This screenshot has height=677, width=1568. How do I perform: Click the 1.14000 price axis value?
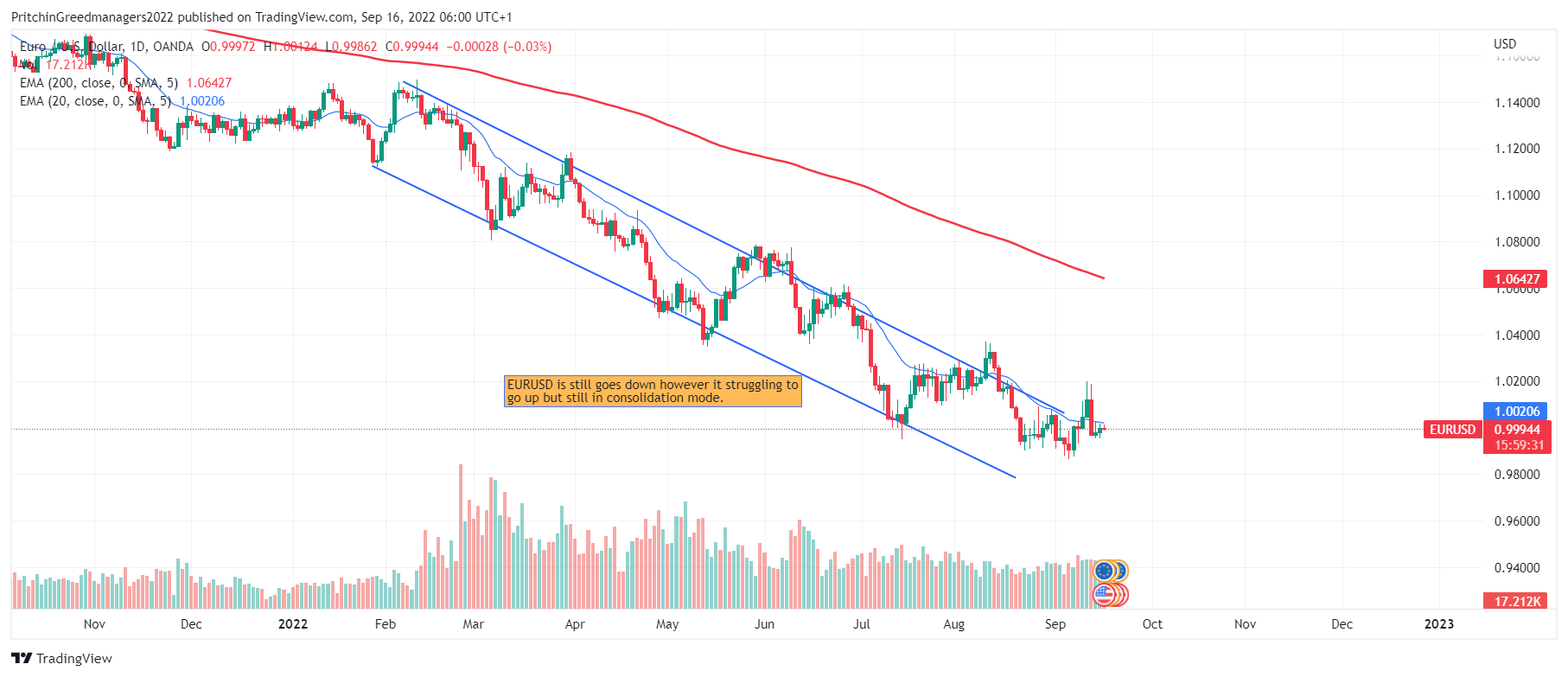pyautogui.click(x=1517, y=103)
